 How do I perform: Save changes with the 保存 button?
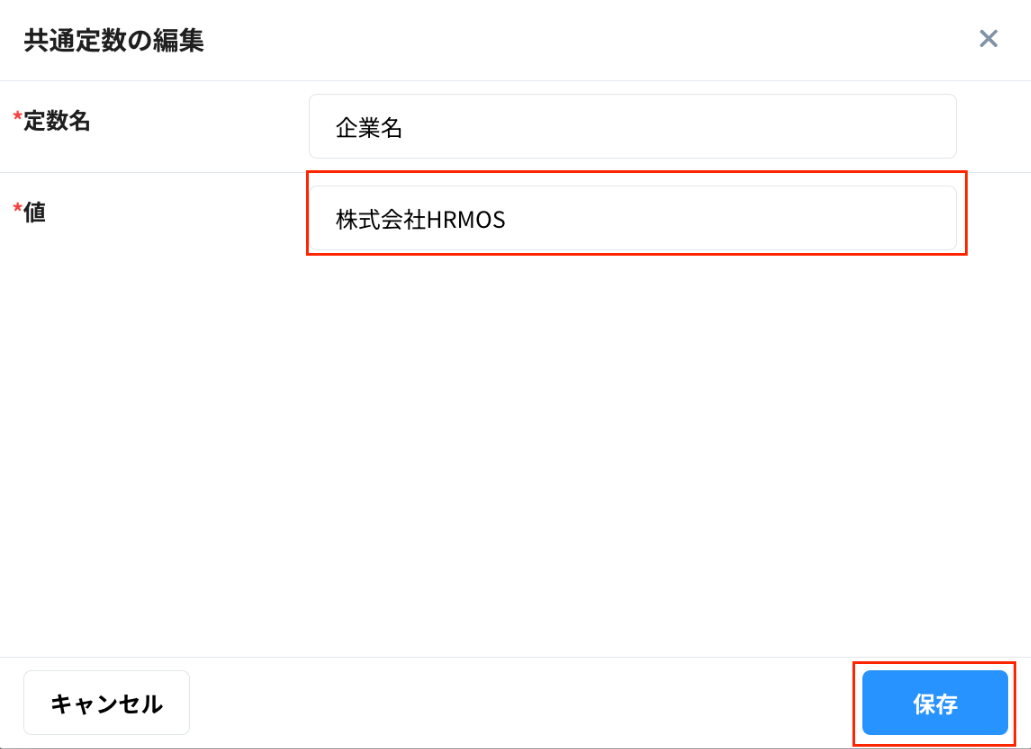point(934,703)
